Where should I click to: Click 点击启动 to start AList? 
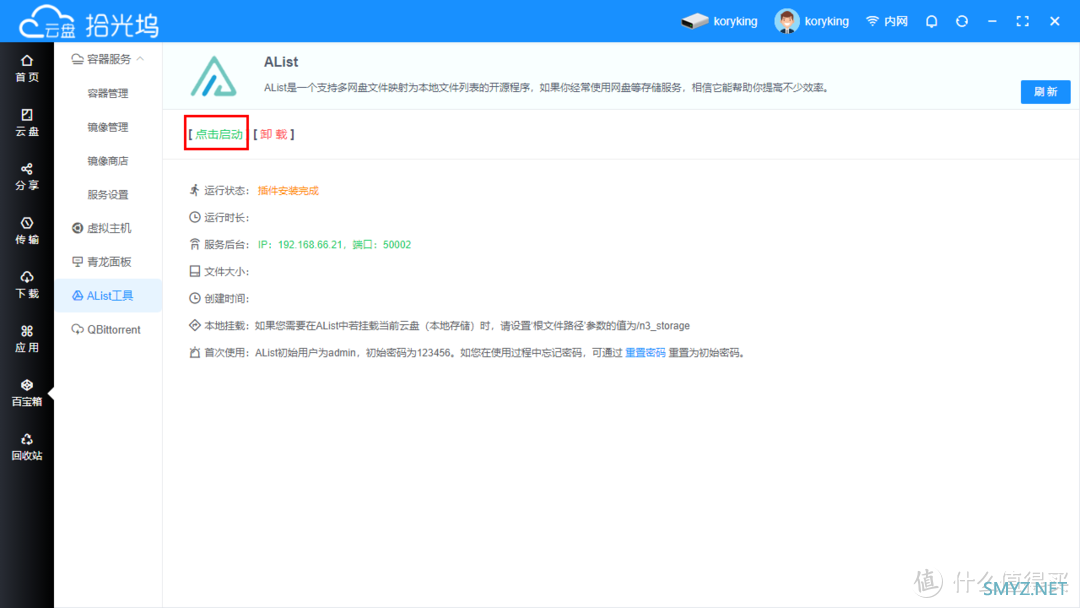218,134
